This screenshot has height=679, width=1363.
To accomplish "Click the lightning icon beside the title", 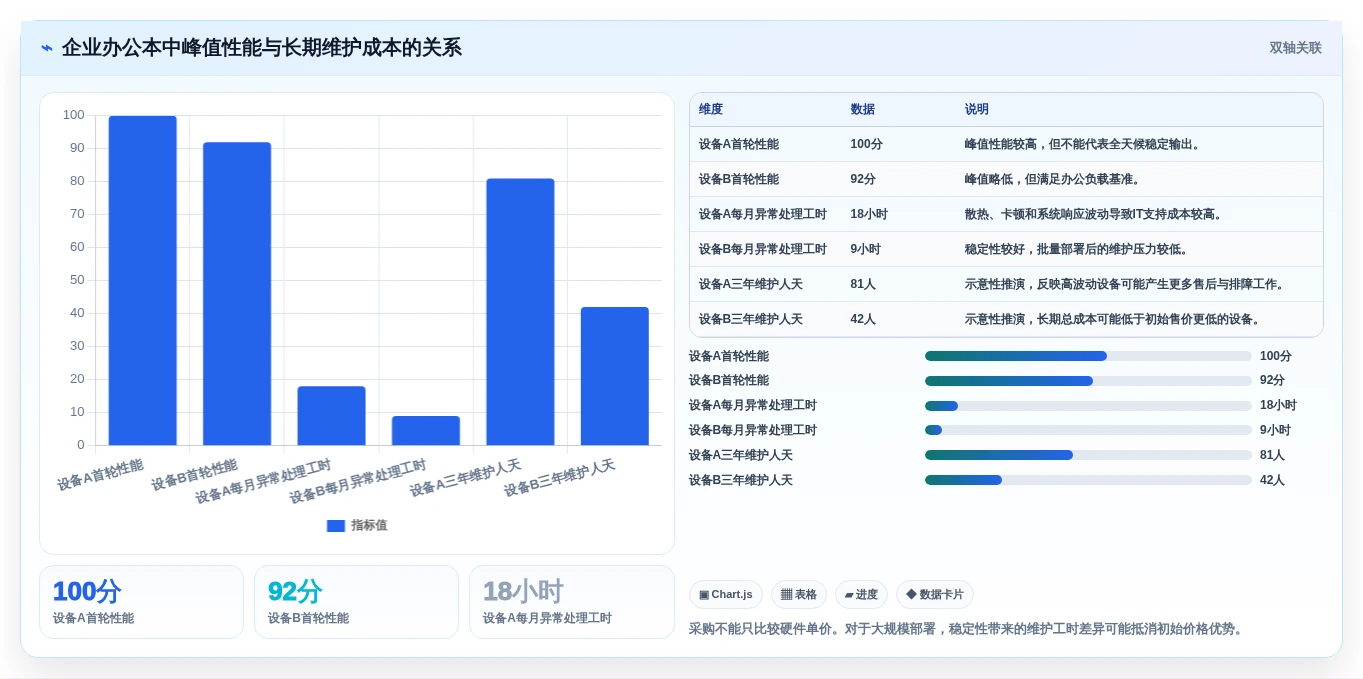I will click(47, 48).
